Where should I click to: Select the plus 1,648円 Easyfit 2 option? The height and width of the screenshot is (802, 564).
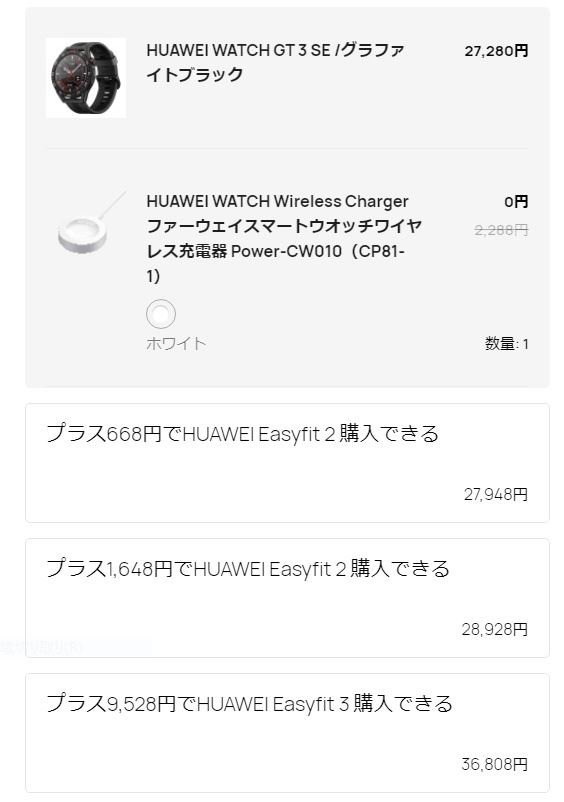click(x=287, y=598)
